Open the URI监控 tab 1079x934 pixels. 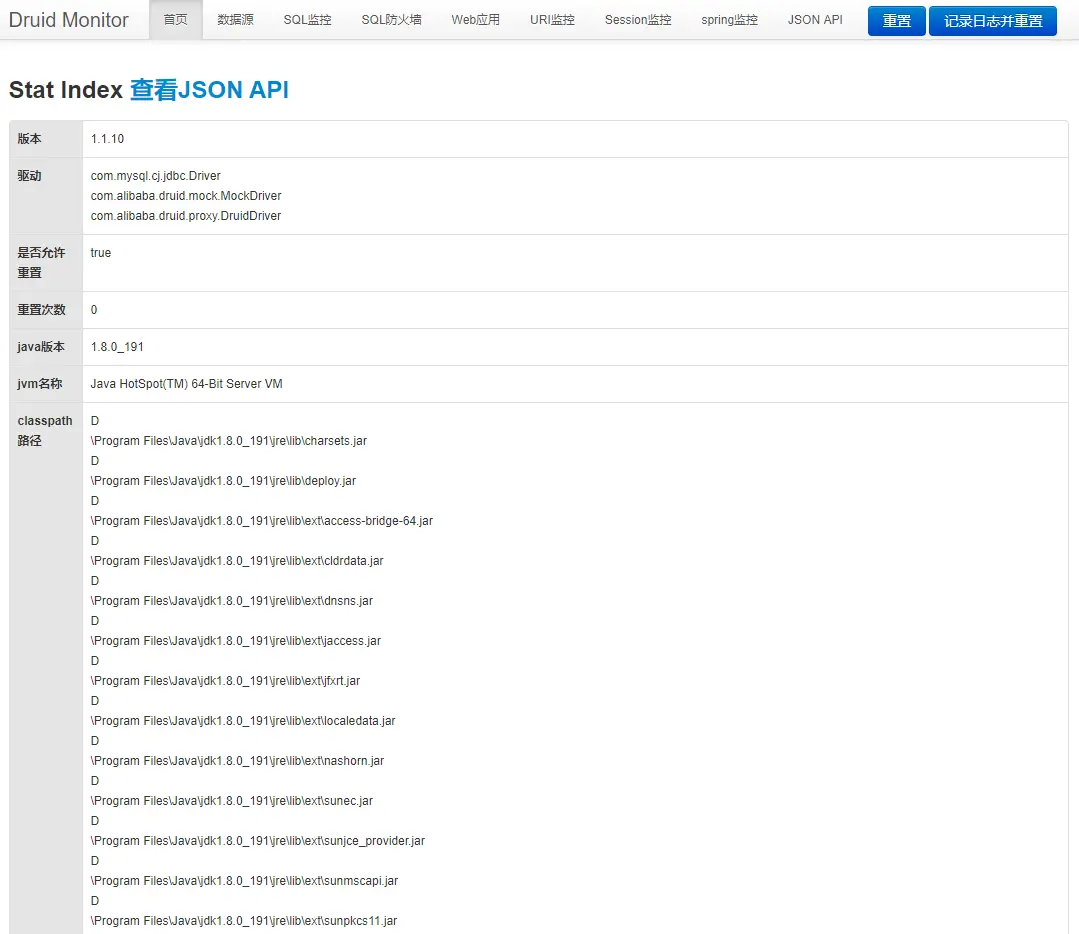tap(551, 19)
